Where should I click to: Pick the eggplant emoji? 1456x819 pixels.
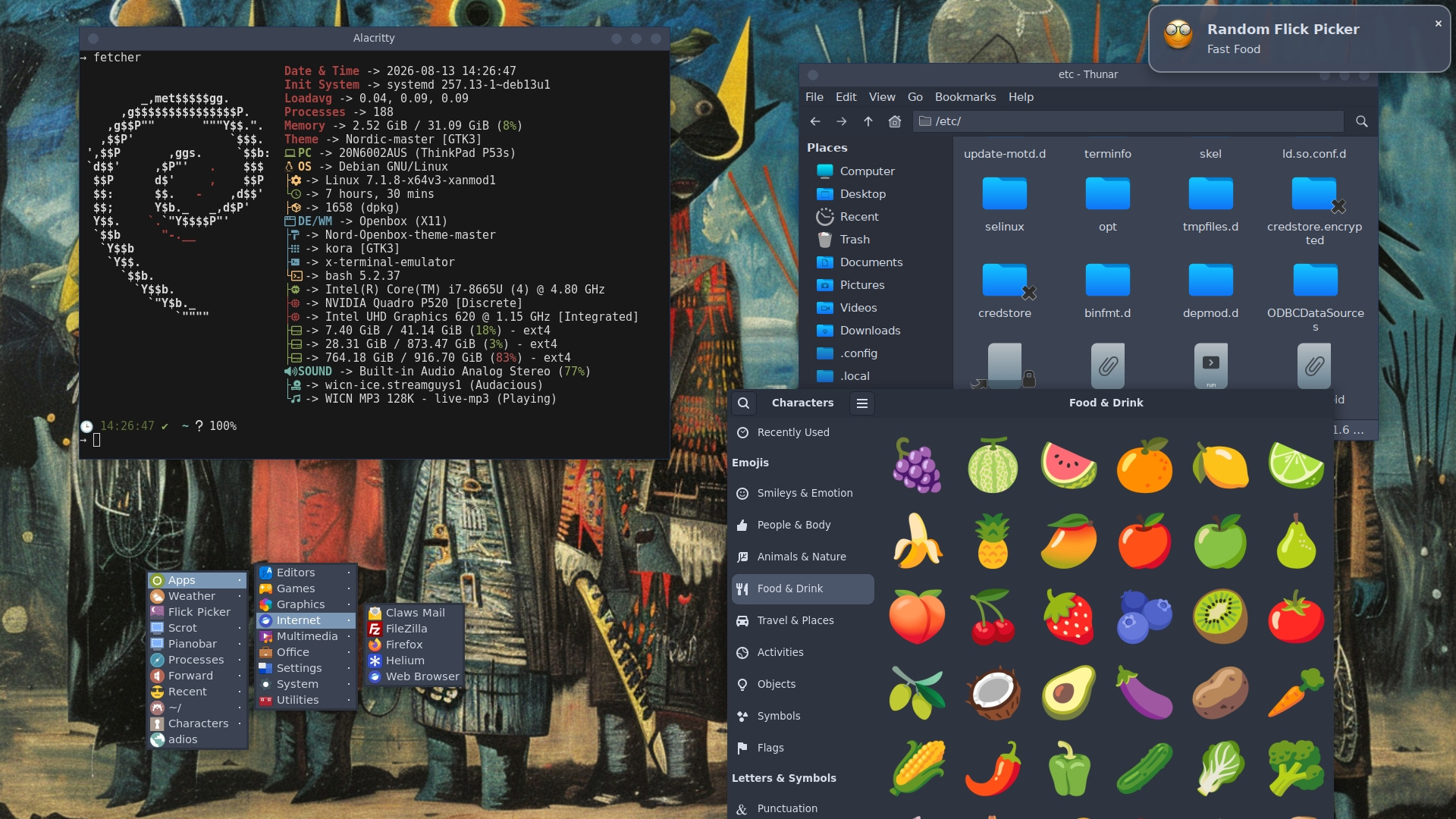[1144, 693]
